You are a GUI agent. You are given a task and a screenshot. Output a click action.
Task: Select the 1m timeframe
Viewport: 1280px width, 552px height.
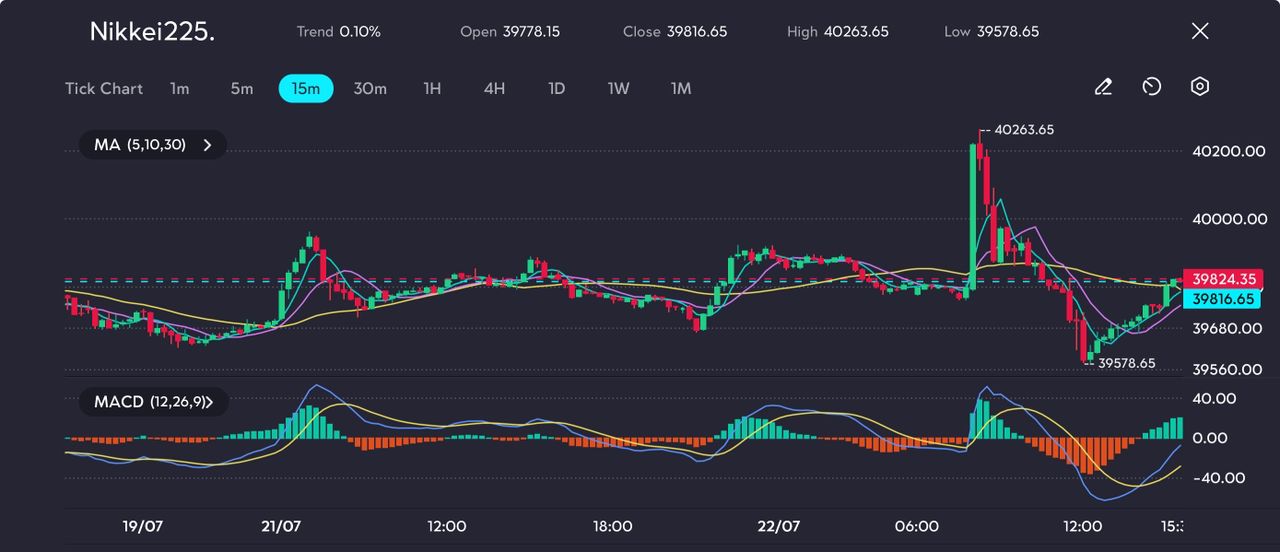(179, 89)
